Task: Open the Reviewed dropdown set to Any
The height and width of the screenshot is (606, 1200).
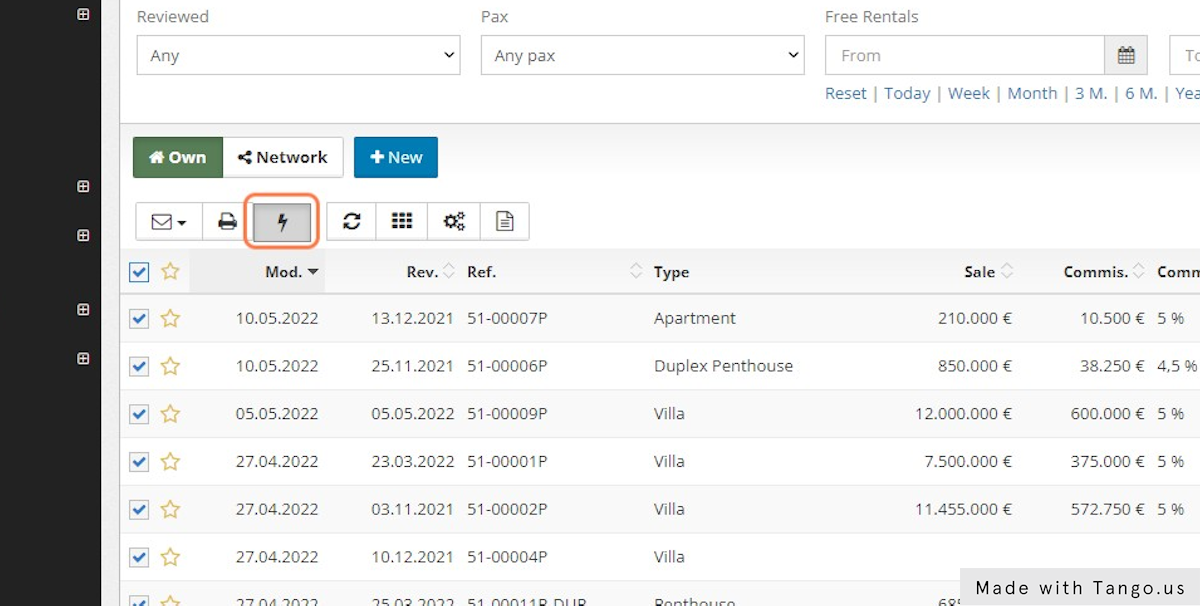Action: point(298,55)
